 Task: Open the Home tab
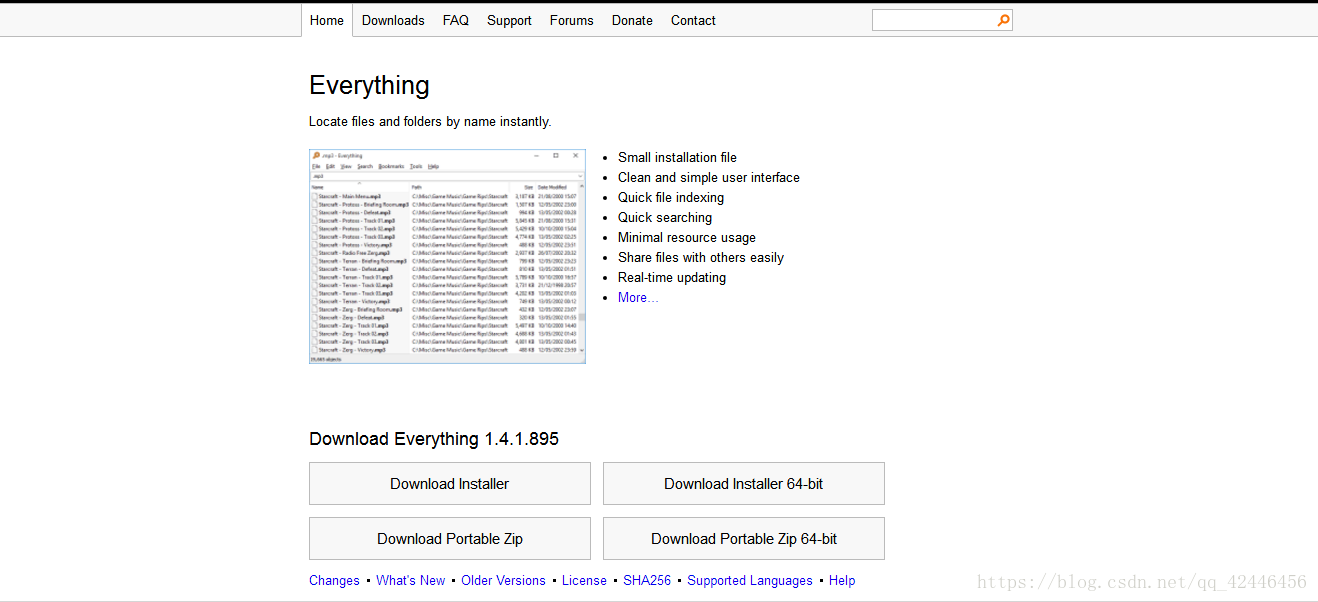(x=326, y=19)
